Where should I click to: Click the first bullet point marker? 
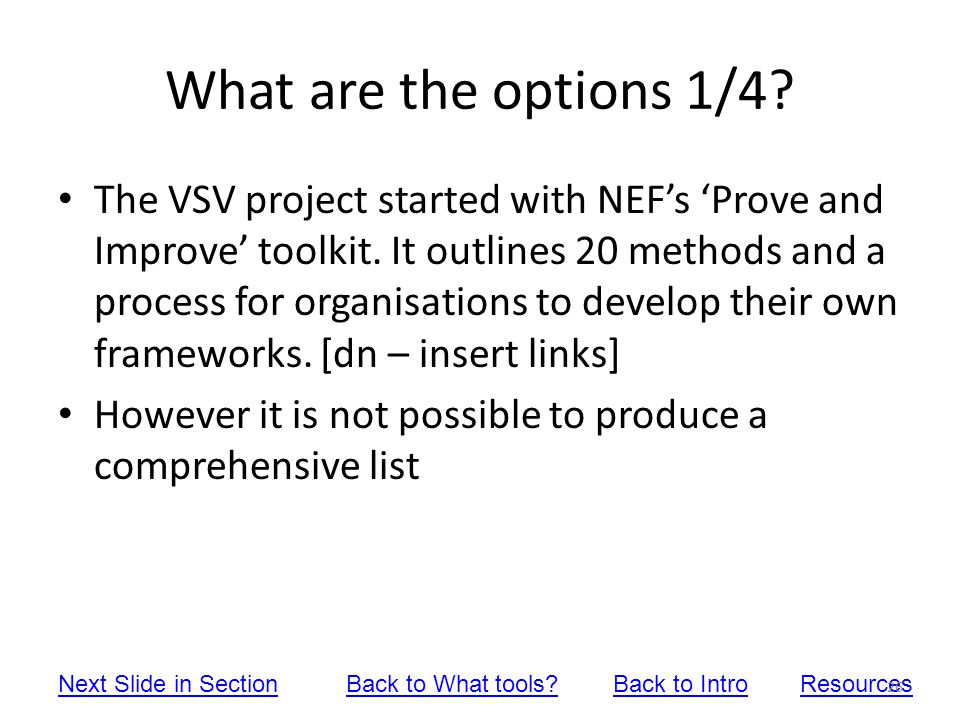click(x=66, y=199)
